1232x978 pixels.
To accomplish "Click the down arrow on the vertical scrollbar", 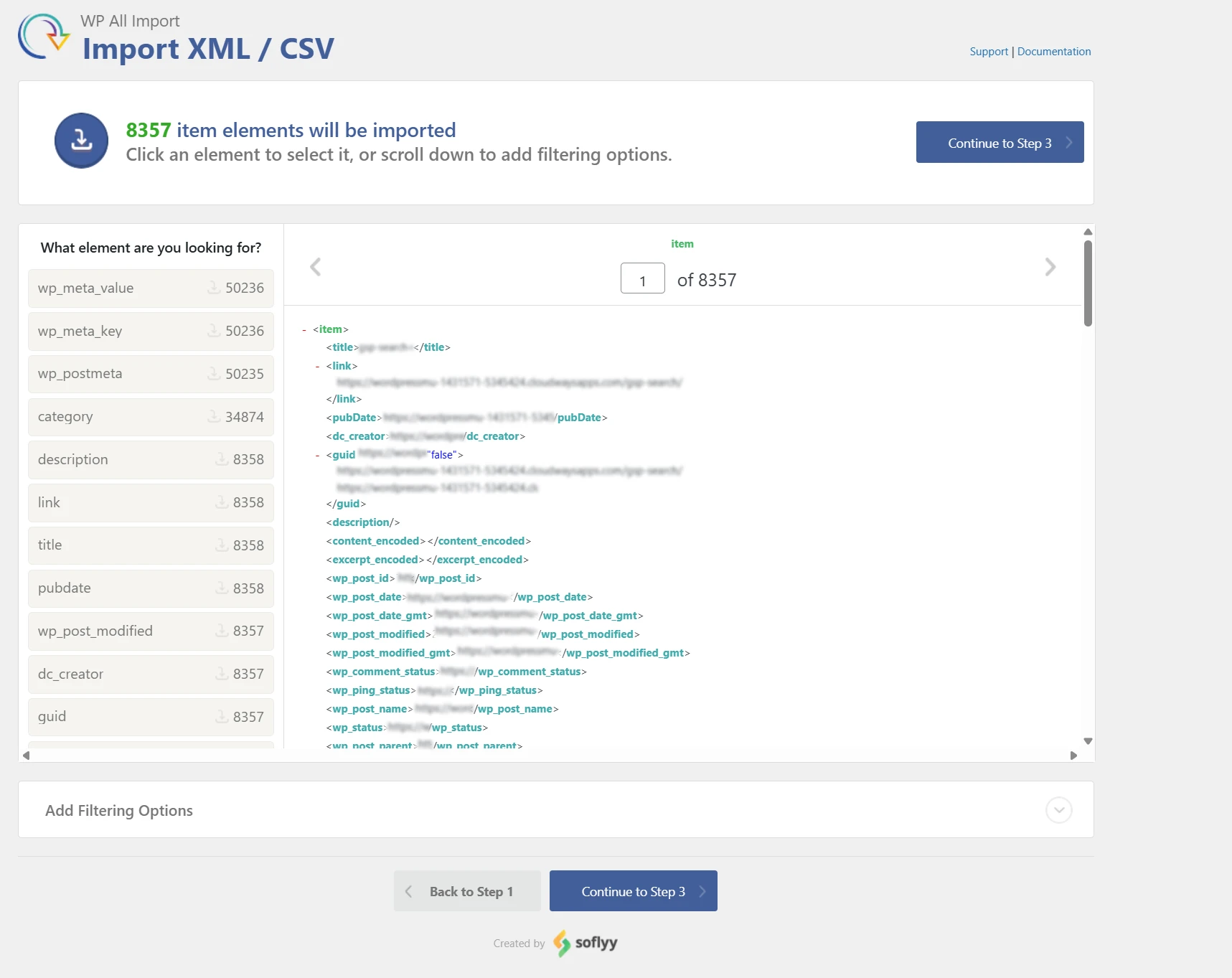I will click(1088, 740).
